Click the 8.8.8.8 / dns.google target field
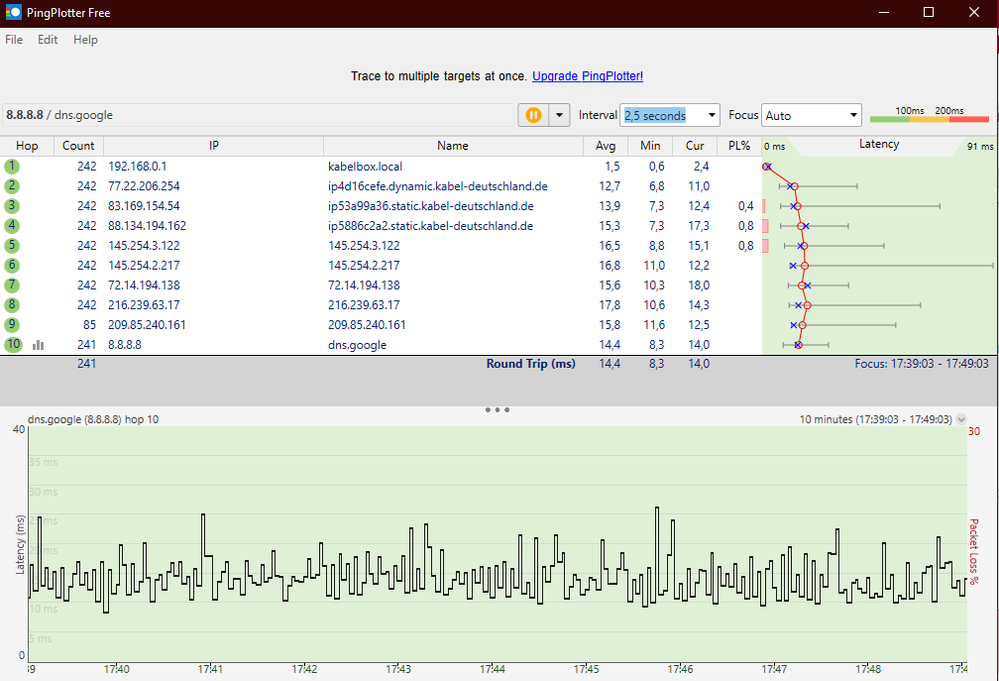 (258, 115)
